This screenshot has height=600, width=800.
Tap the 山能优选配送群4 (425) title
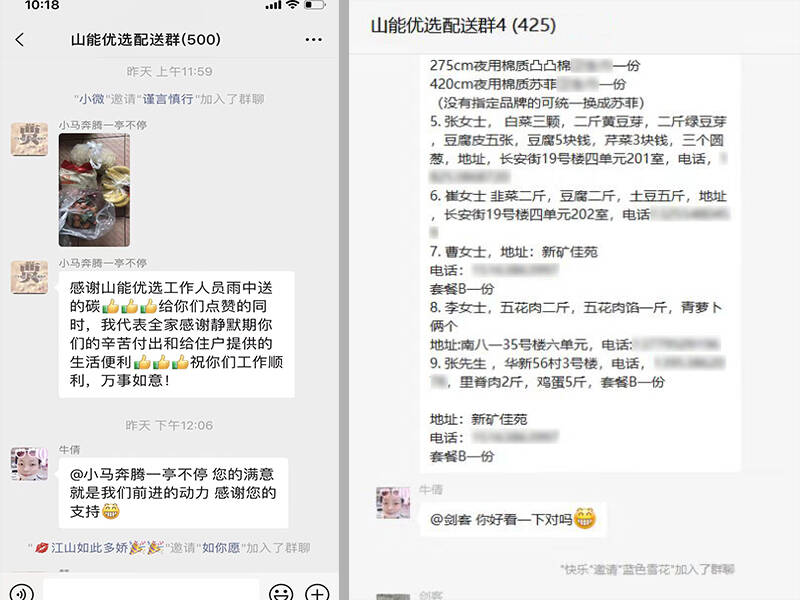tap(463, 25)
